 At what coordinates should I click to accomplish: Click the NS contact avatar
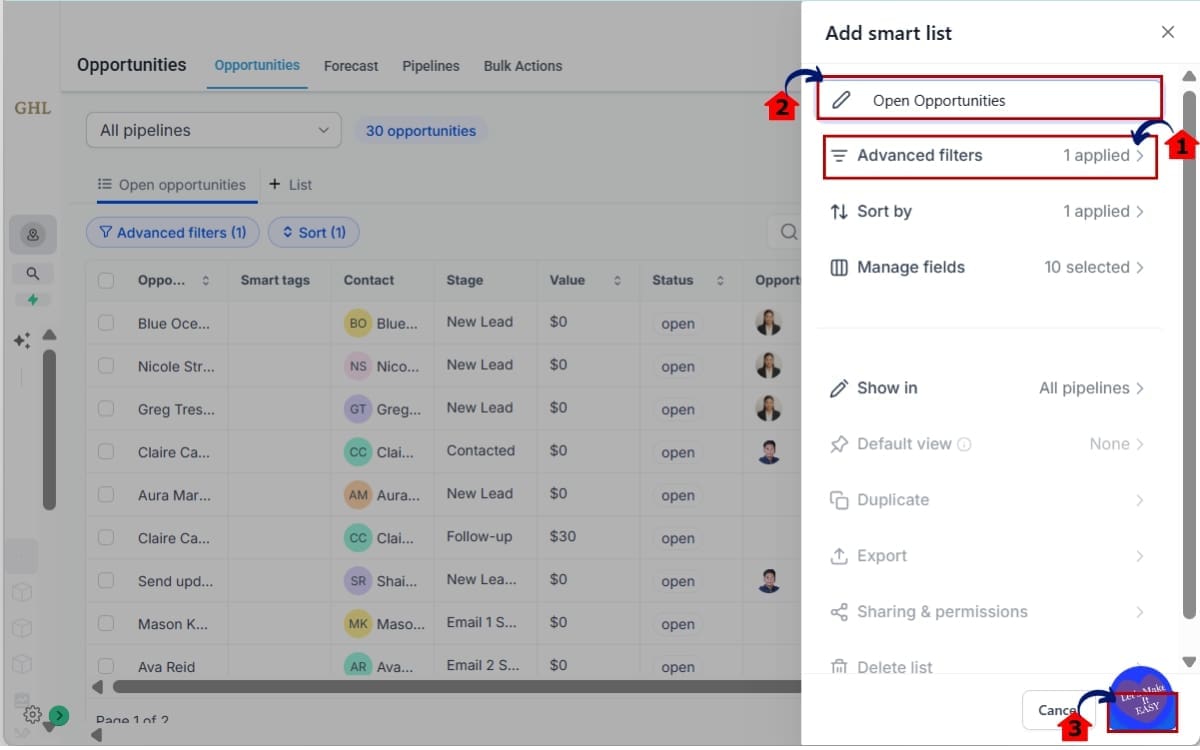click(358, 366)
